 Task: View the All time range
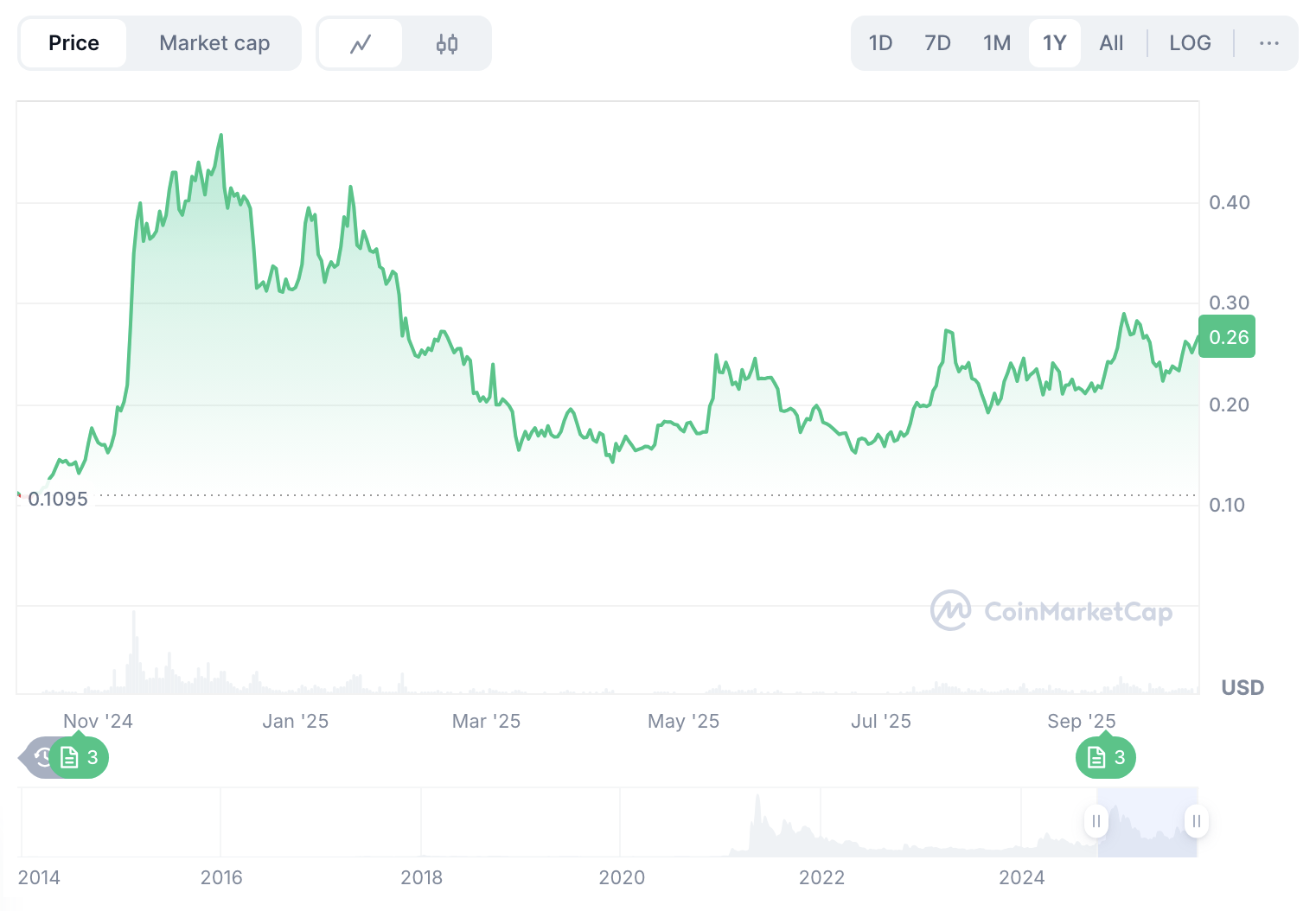(1111, 43)
